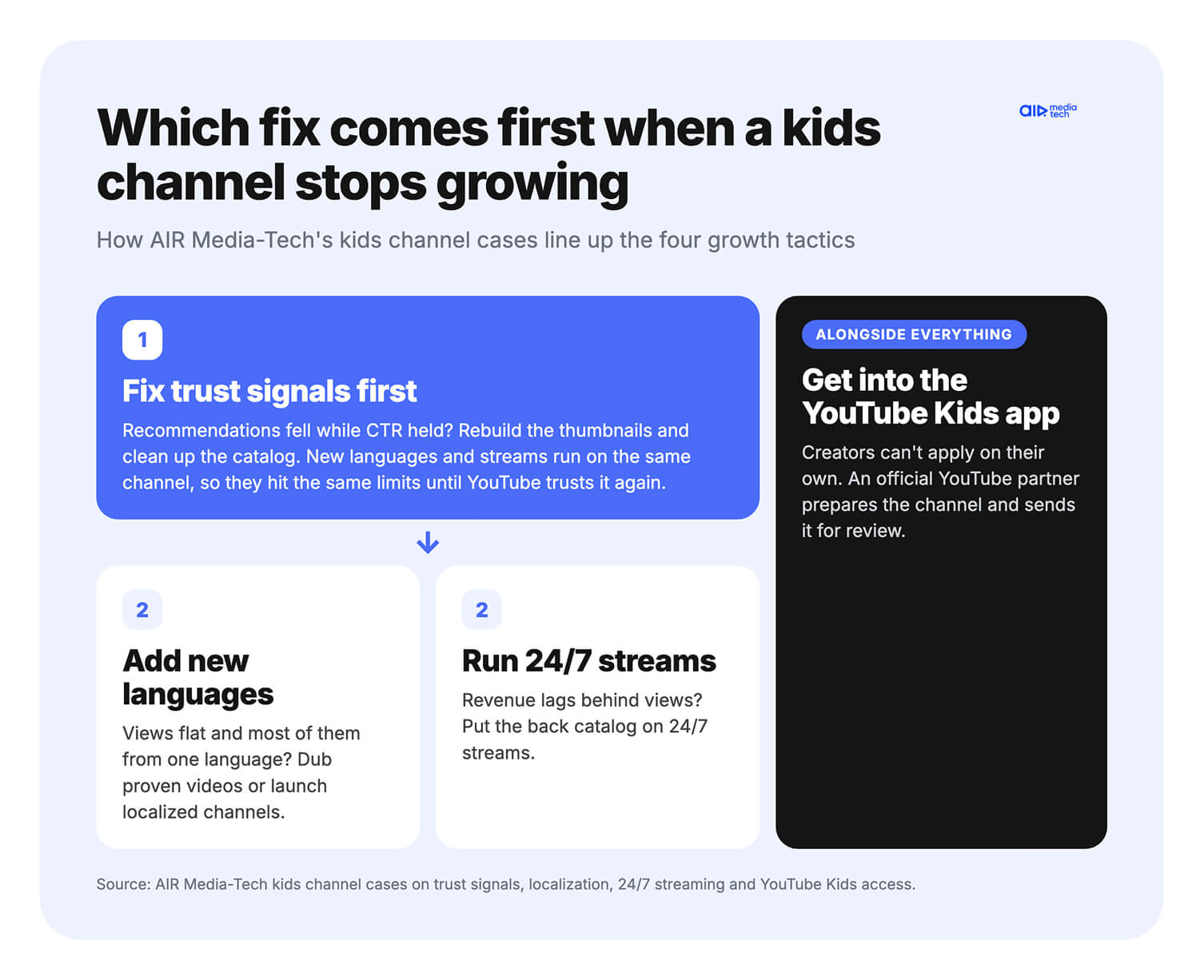Click the paragraph starting 'Recommendations fell while CTR held?'
The width and height of the screenshot is (1204, 980).
click(406, 456)
